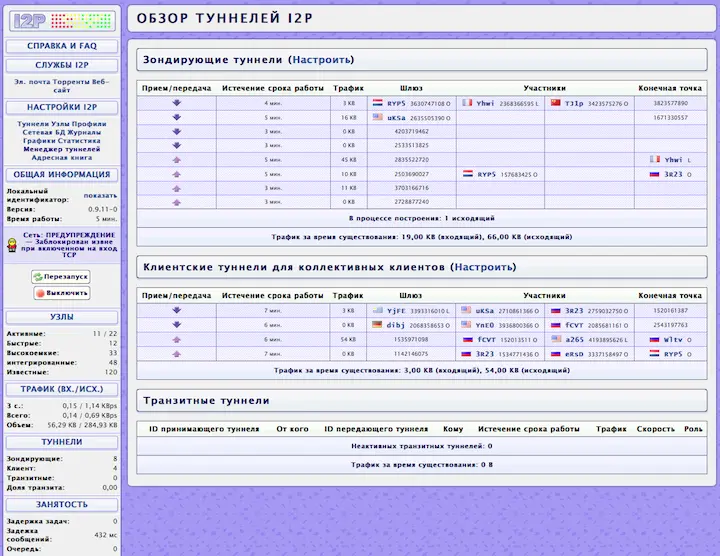This screenshot has width=720, height=556.
Task: Click the I2P logo in the sidebar
Action: (x=62, y=21)
